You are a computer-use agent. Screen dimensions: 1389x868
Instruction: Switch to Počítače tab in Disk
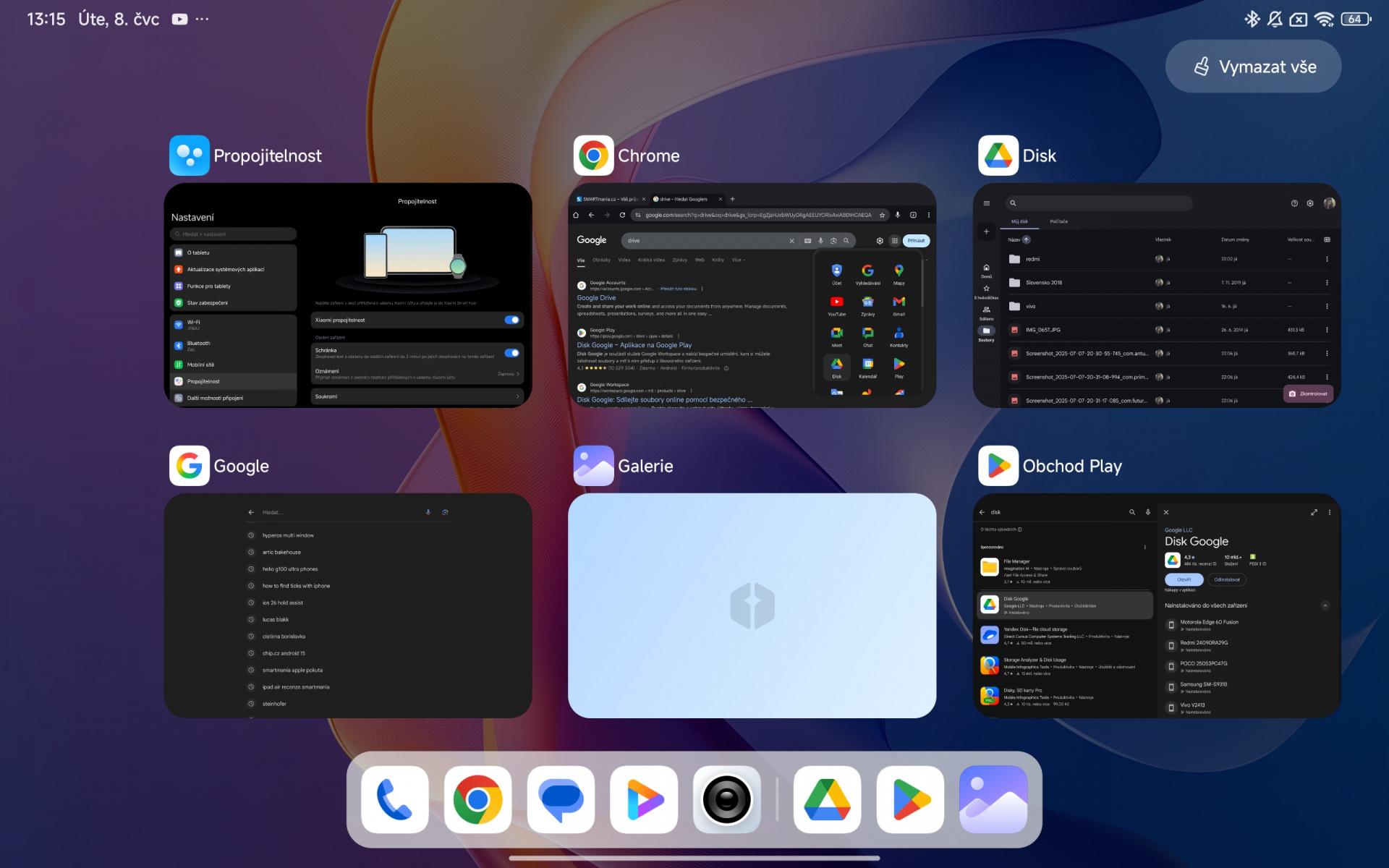pos(1058,221)
